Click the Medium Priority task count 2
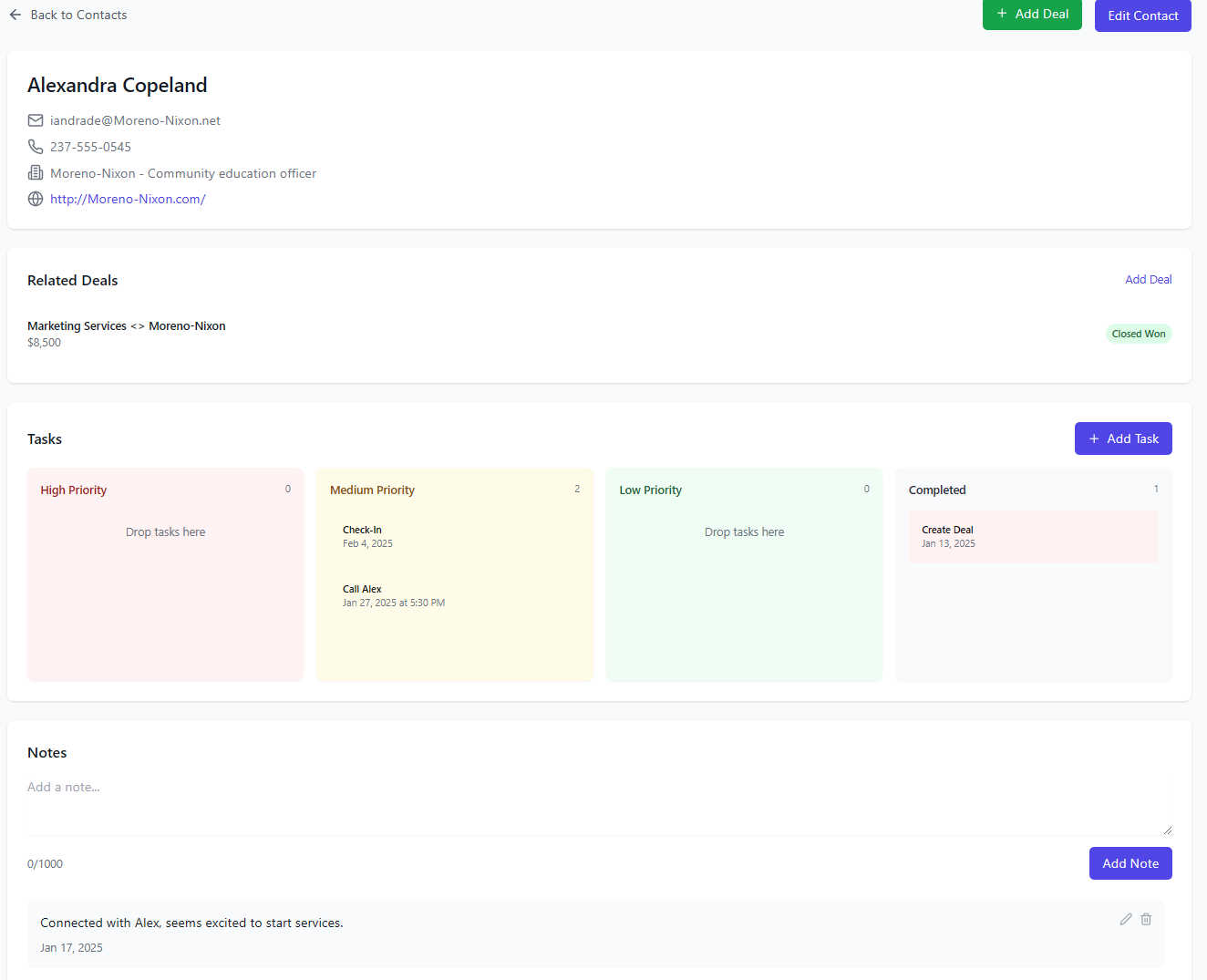Viewport: 1207px width, 980px height. coord(577,490)
